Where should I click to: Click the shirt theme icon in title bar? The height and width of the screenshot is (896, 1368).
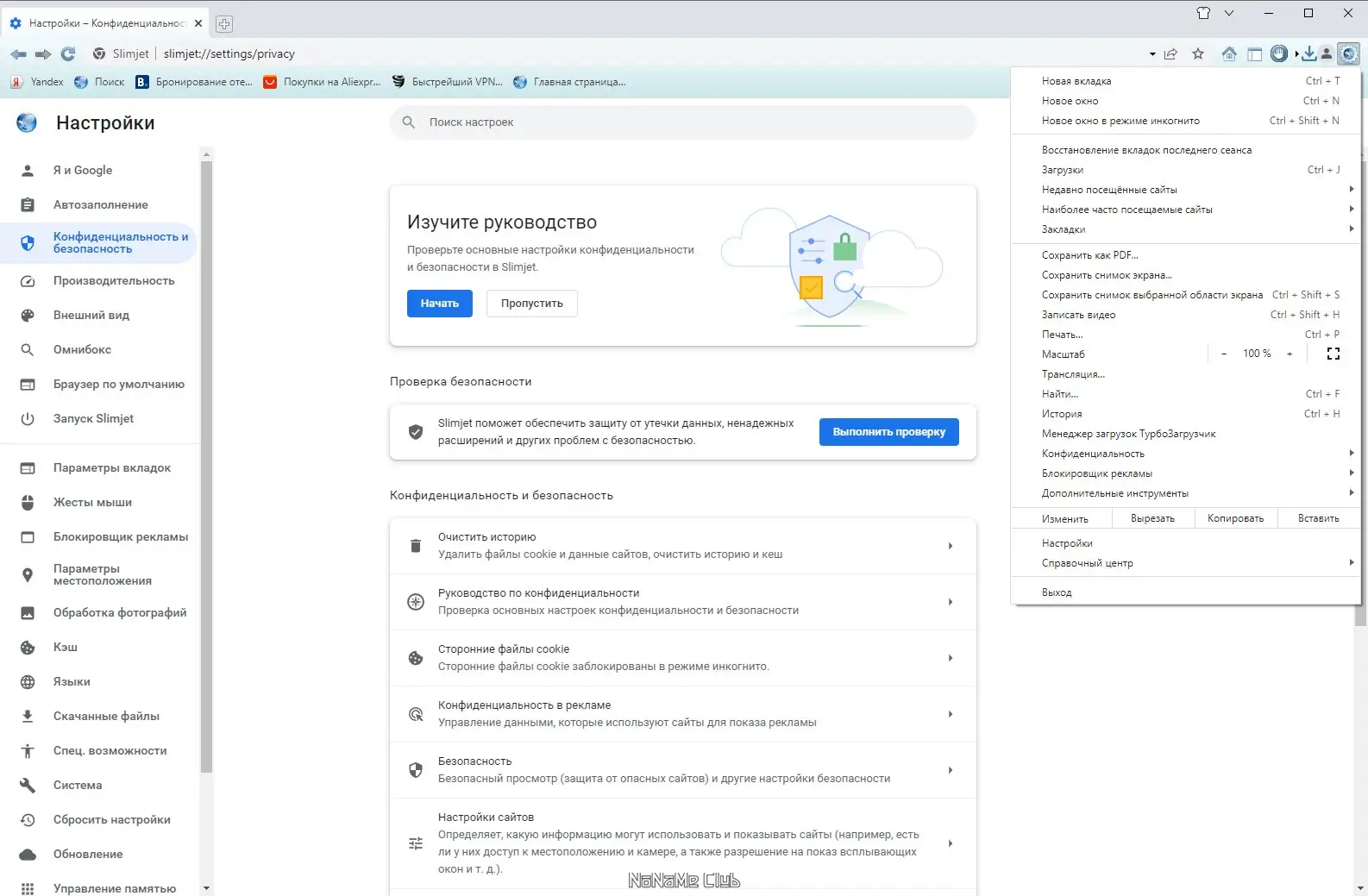pos(1203,13)
